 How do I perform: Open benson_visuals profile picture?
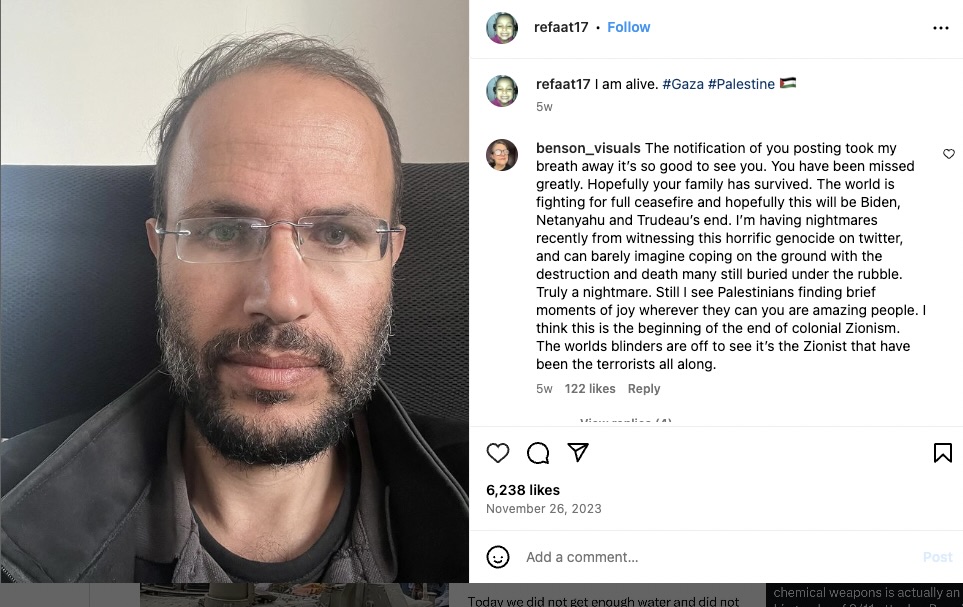(502, 155)
